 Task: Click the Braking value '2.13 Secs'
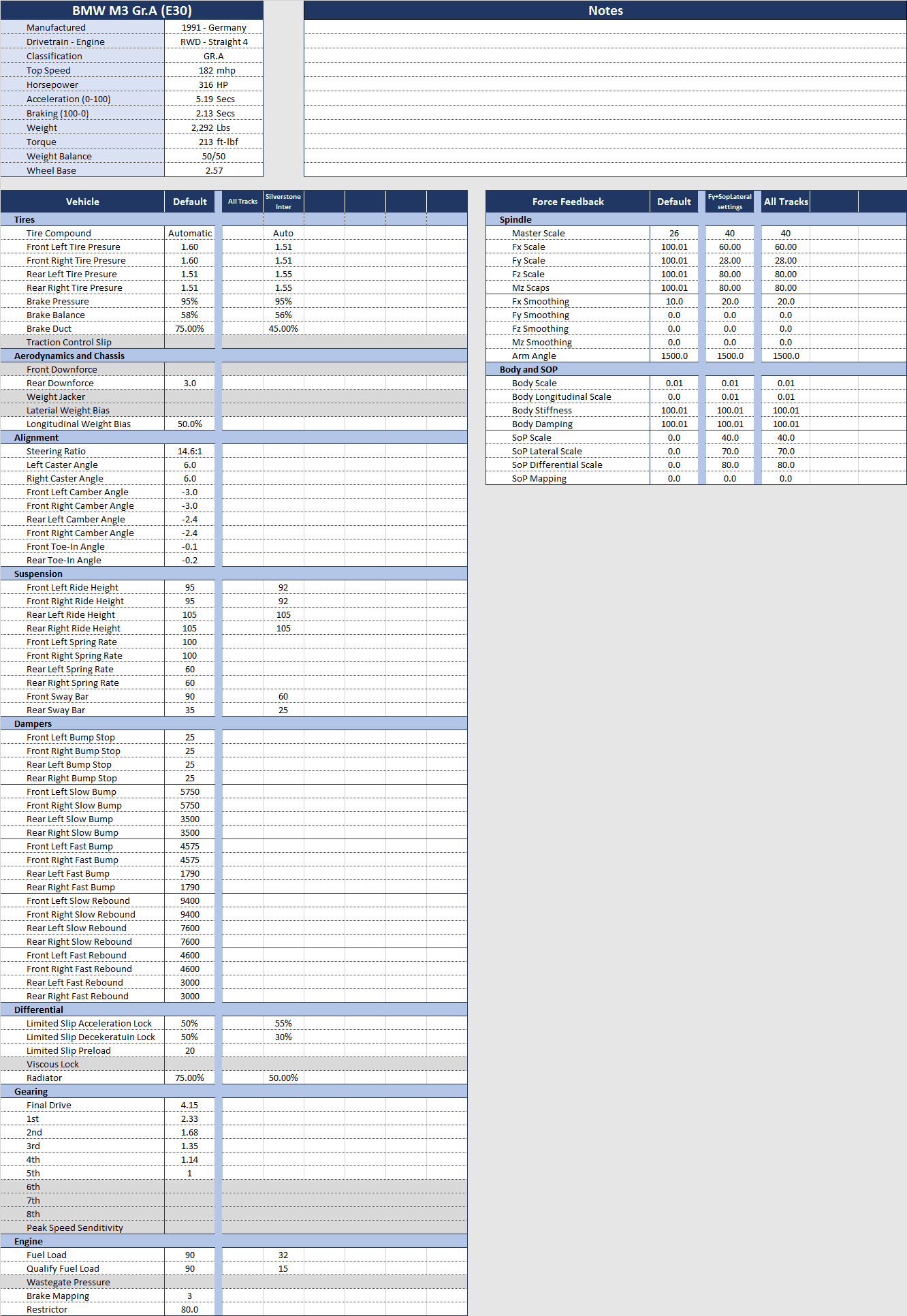[x=214, y=113]
